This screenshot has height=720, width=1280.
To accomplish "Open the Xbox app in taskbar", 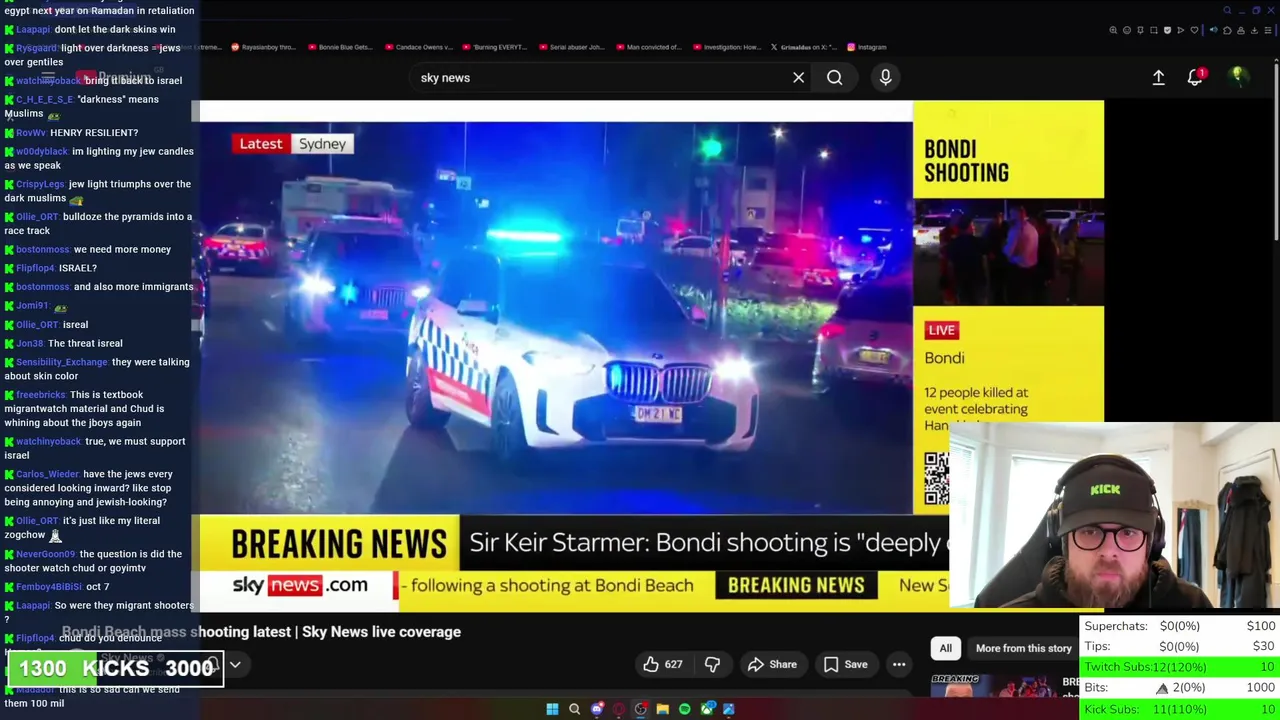I will [707, 709].
